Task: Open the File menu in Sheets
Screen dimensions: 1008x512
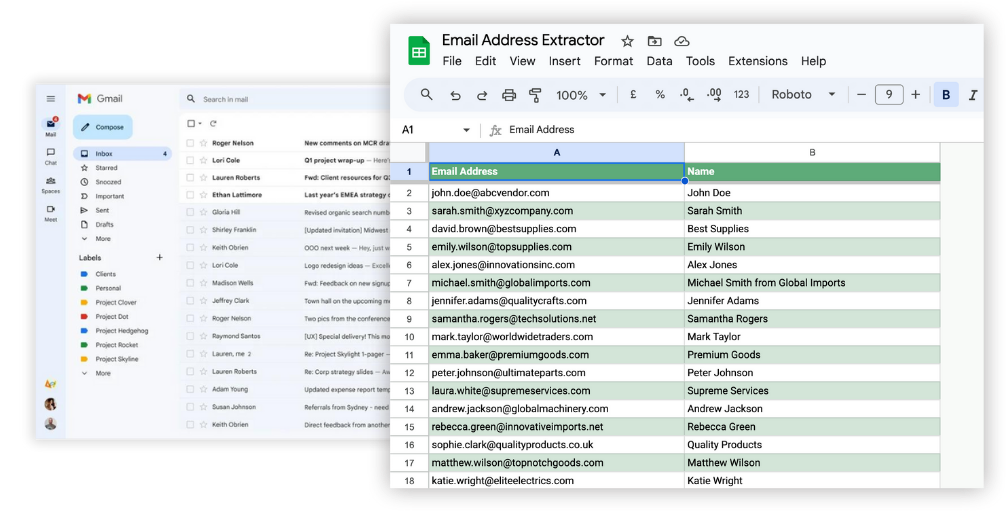Action: pyautogui.click(x=452, y=61)
